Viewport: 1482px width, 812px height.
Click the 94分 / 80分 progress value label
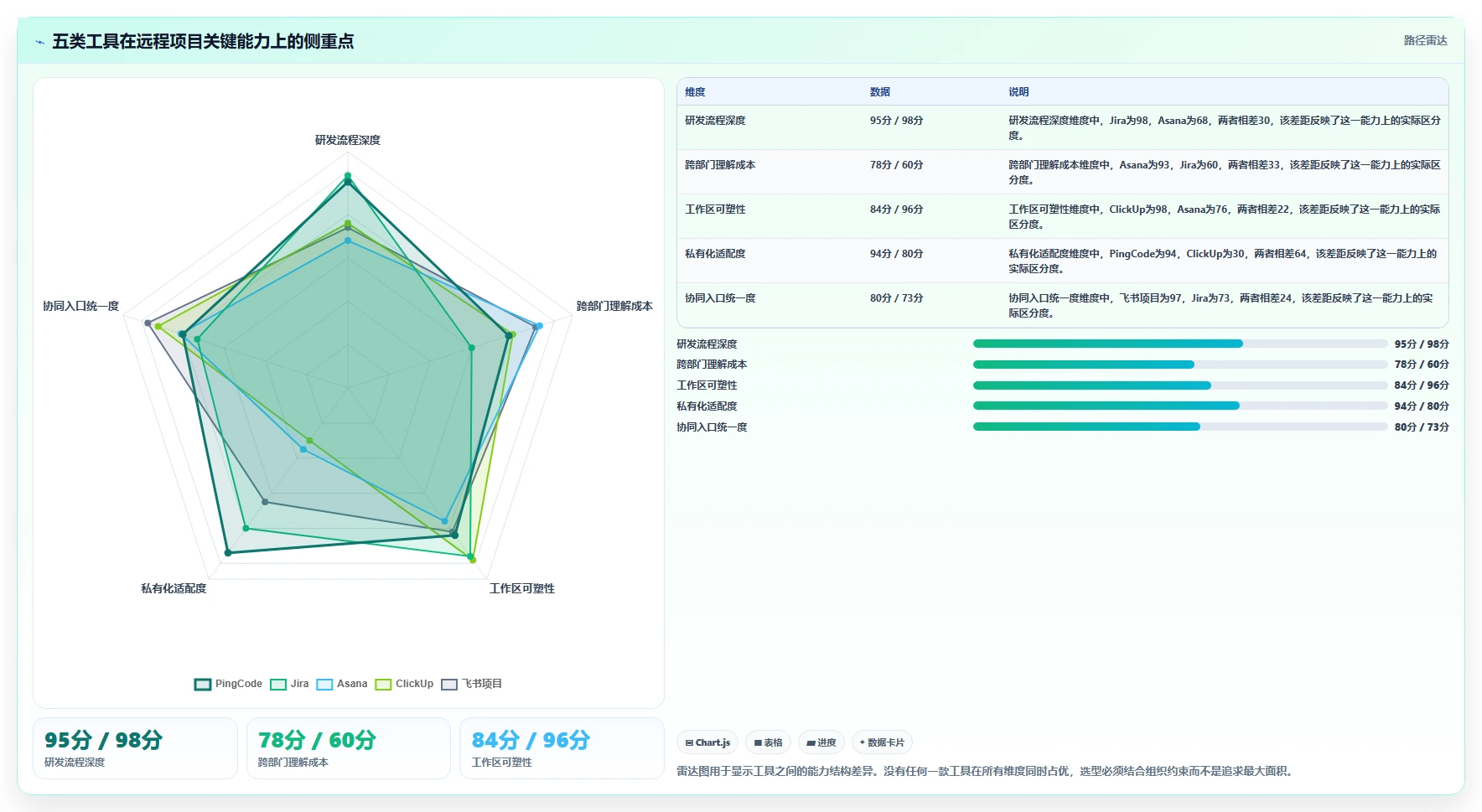[x=1422, y=406]
